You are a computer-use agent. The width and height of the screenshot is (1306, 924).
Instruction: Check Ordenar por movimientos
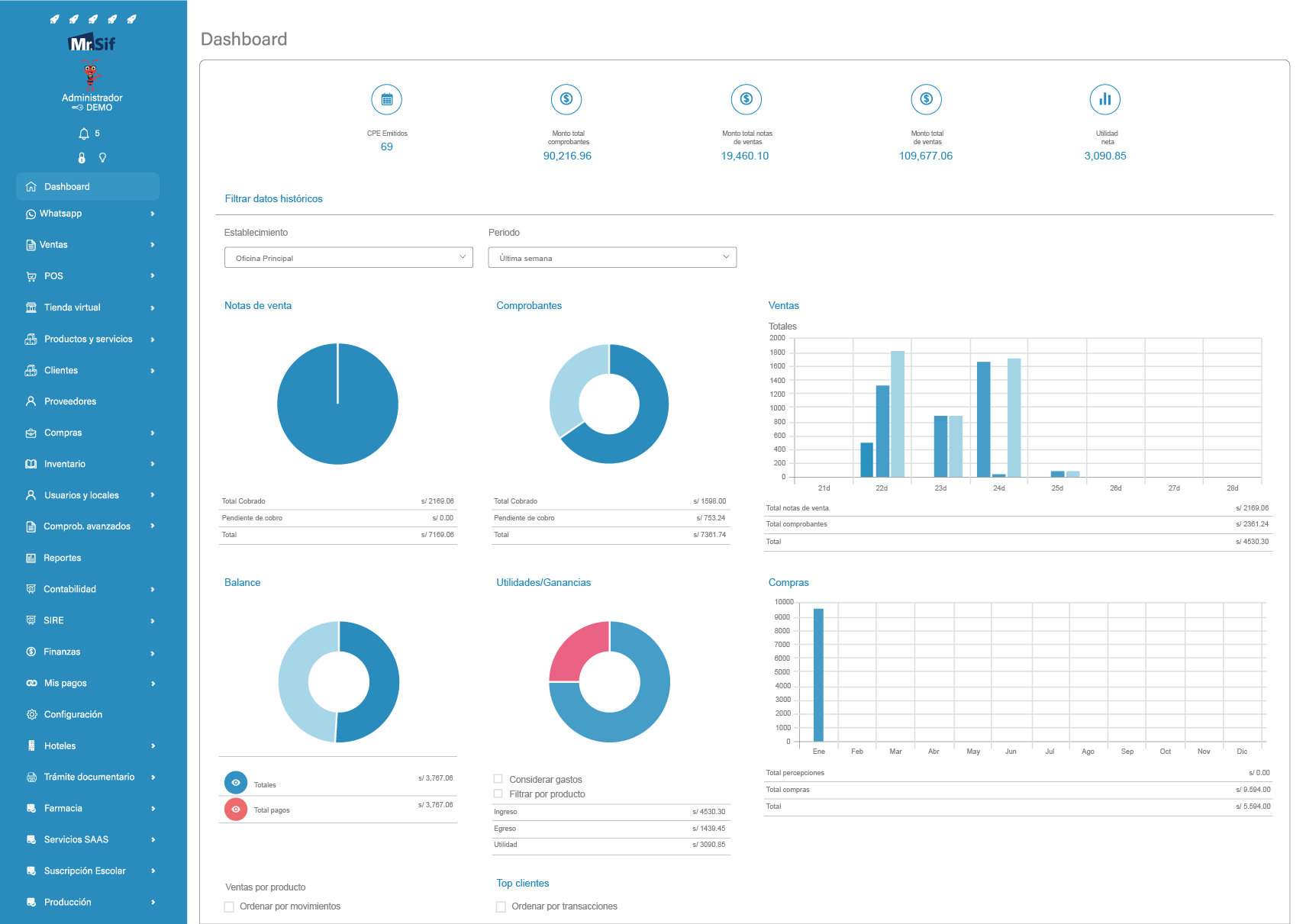tap(229, 907)
